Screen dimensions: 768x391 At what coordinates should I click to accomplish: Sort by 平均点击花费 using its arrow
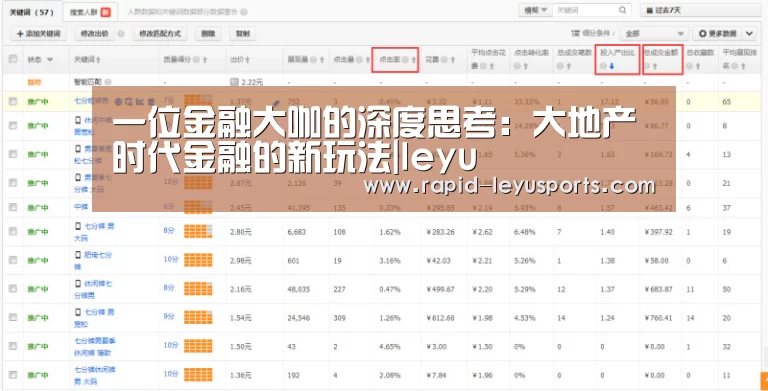tap(492, 66)
